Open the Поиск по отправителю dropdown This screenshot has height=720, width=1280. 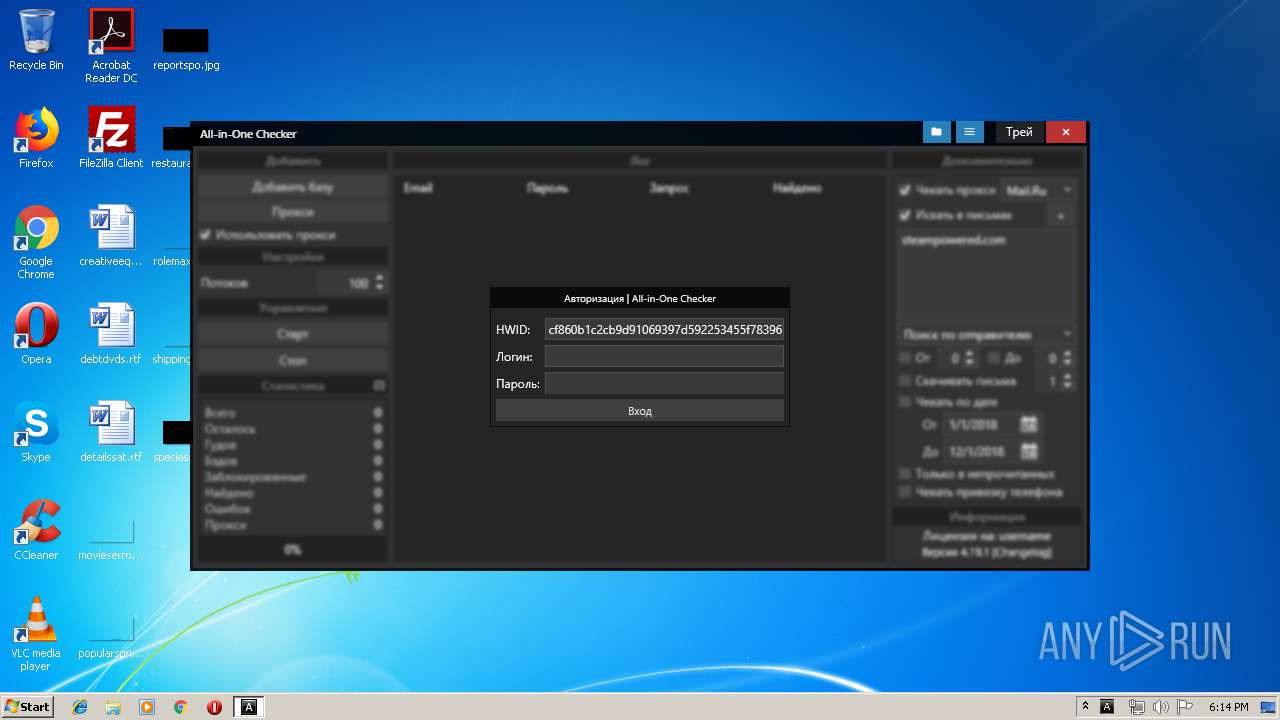pyautogui.click(x=987, y=334)
